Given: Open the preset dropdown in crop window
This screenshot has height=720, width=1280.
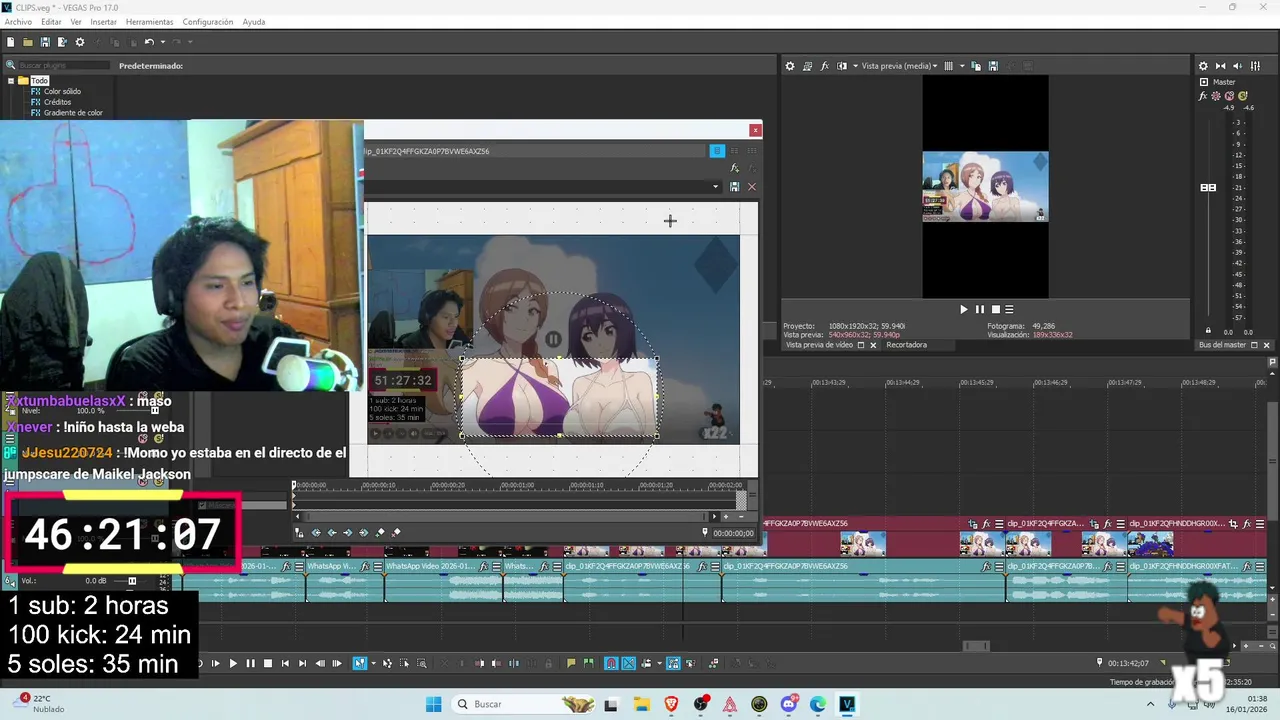Looking at the screenshot, I should 715,187.
